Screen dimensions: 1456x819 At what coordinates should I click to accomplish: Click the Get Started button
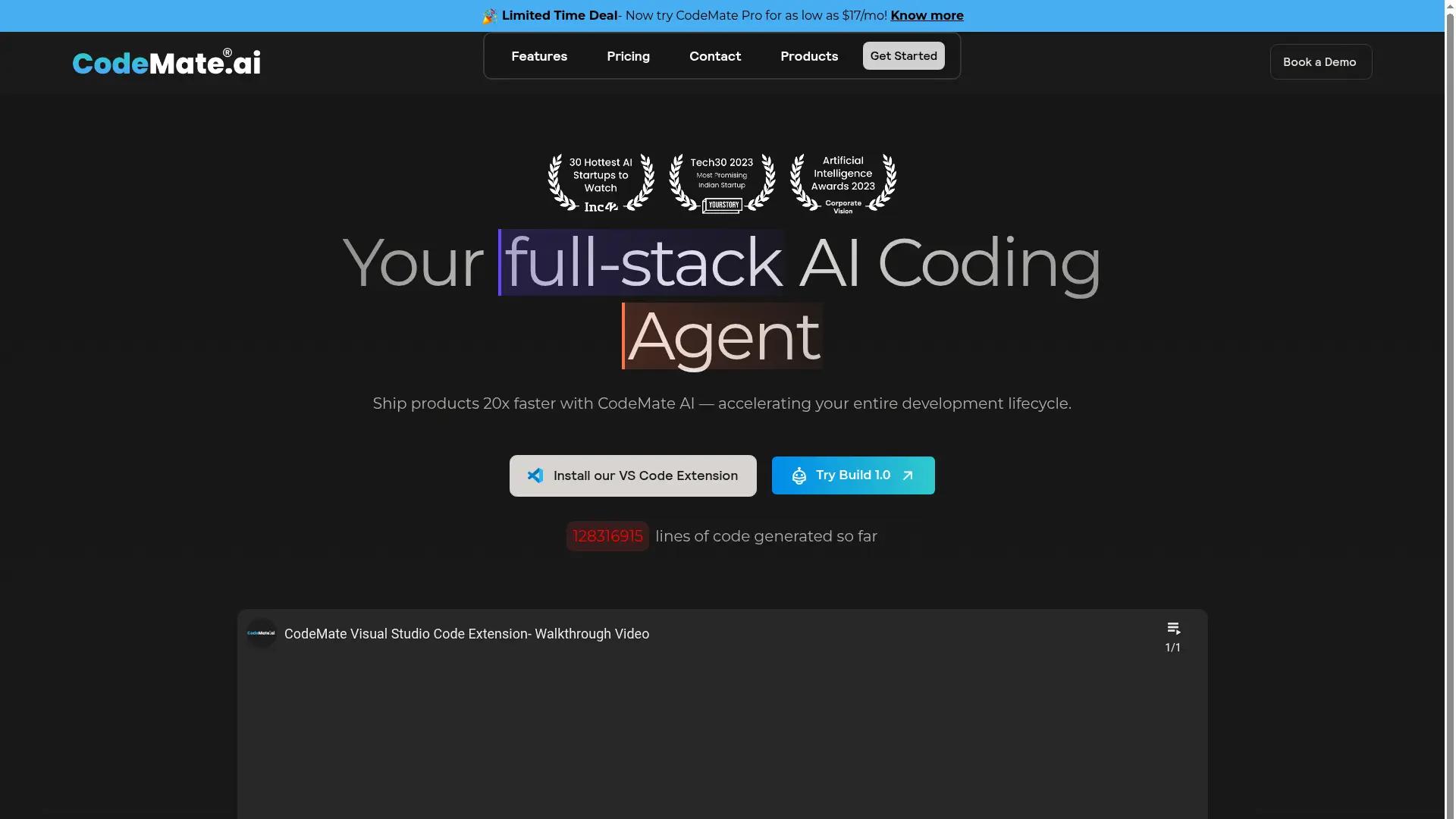pyautogui.click(x=903, y=56)
